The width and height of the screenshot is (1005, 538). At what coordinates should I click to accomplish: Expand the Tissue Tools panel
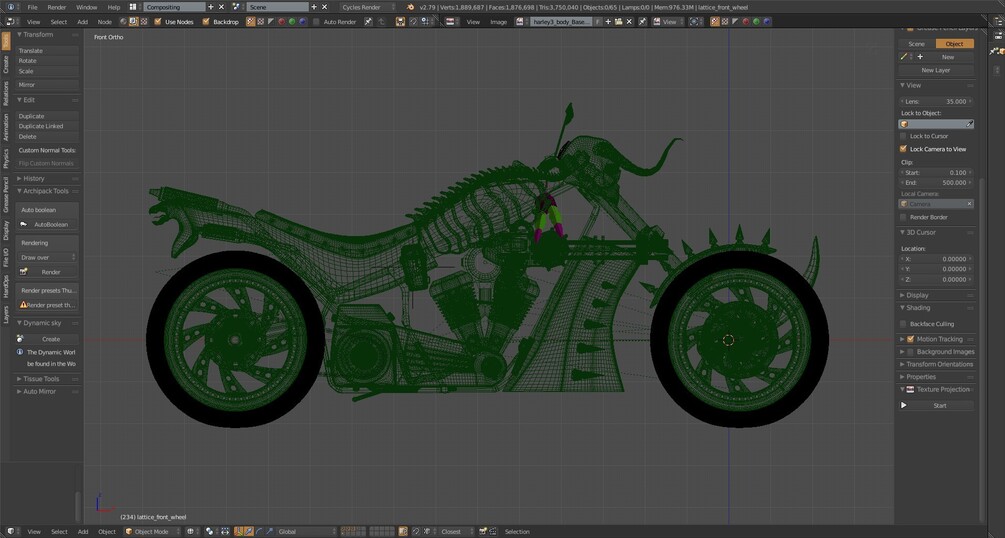tap(40, 379)
